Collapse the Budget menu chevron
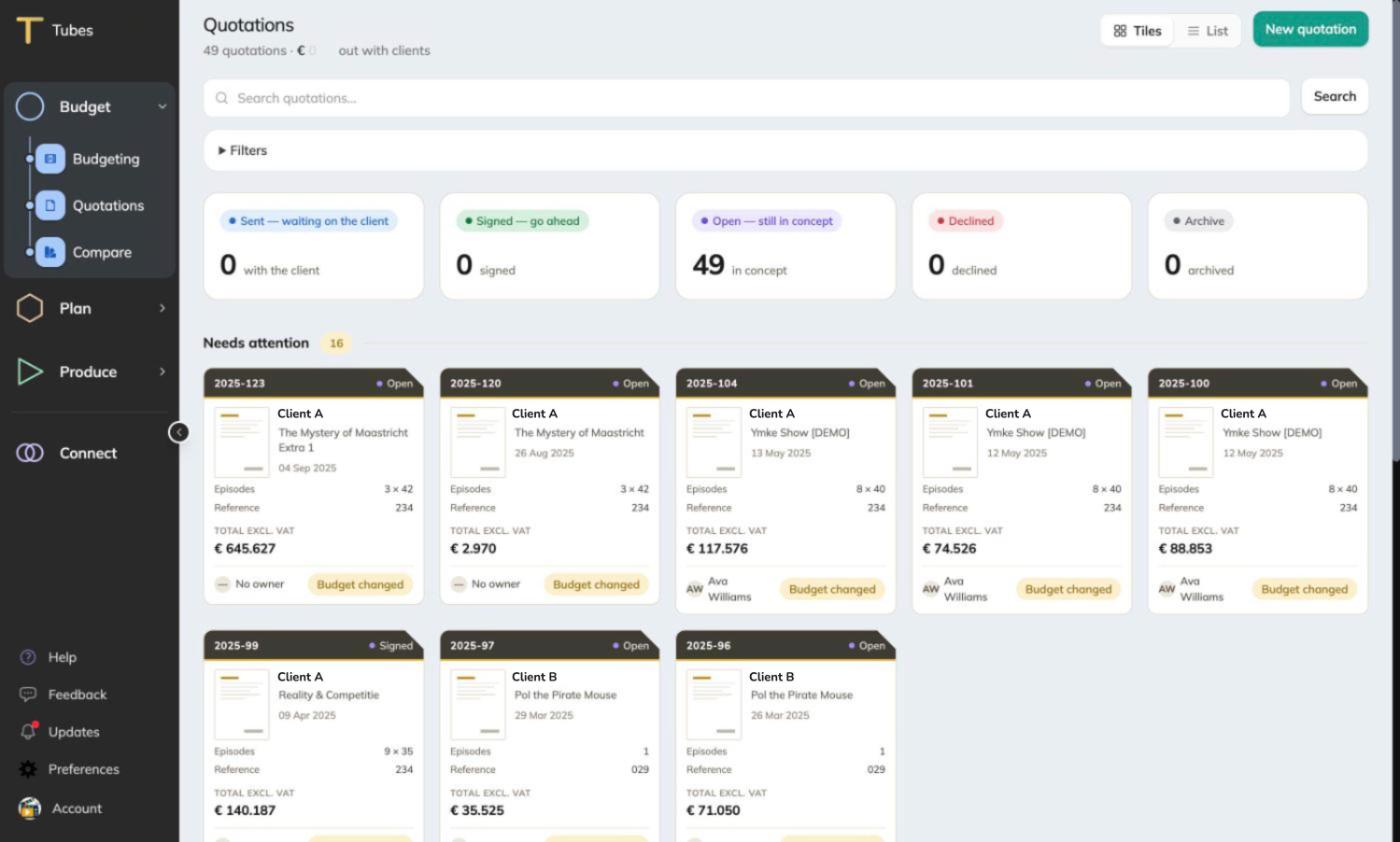The width and height of the screenshot is (1400, 842). pos(162,107)
